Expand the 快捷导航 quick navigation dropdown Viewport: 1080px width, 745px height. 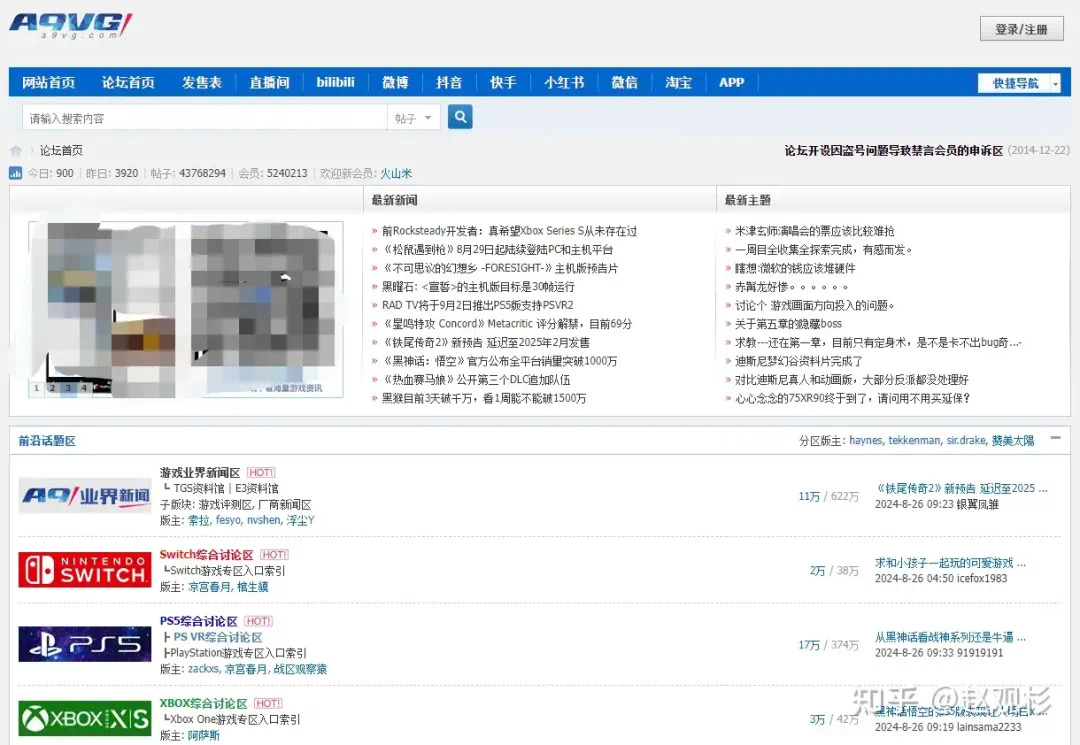click(x=1019, y=83)
